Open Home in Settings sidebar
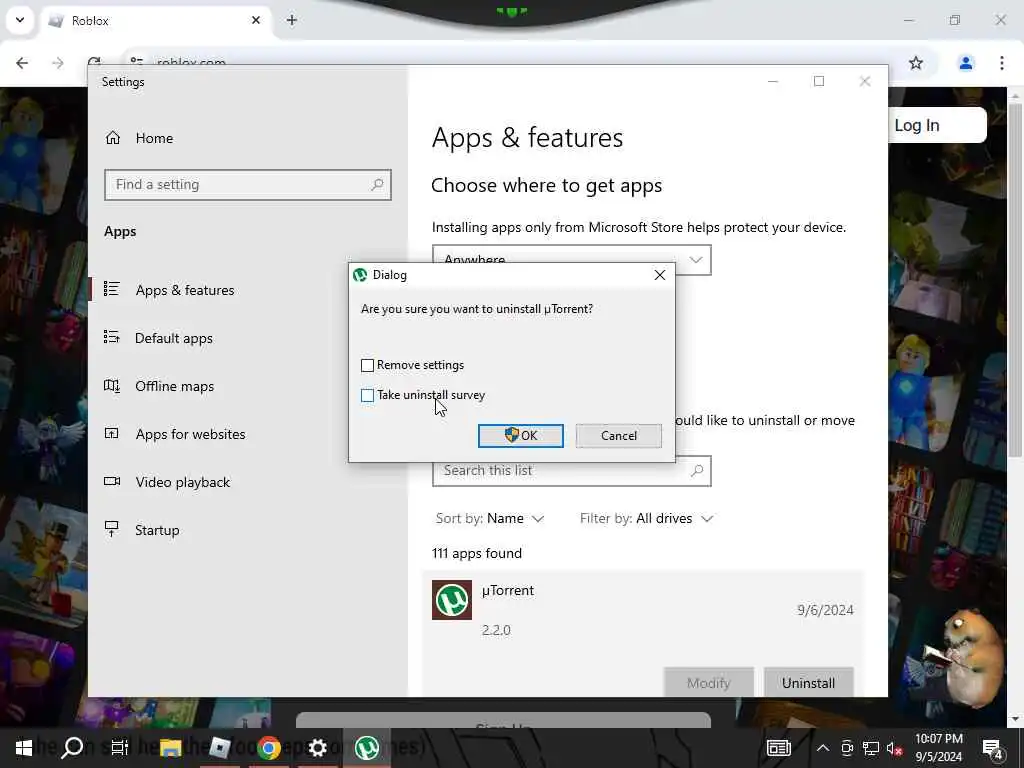 [154, 138]
